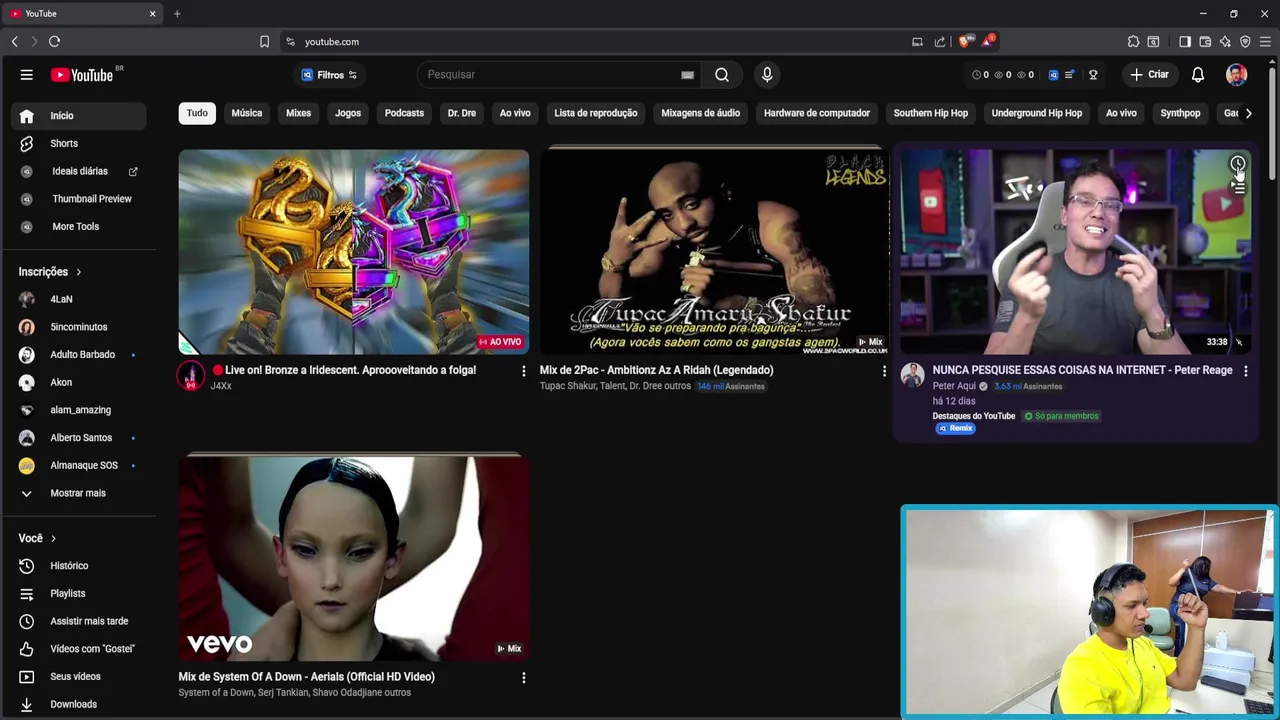Add Peter Reage video to the queue
This screenshot has height=720, width=1280.
pos(1238,188)
